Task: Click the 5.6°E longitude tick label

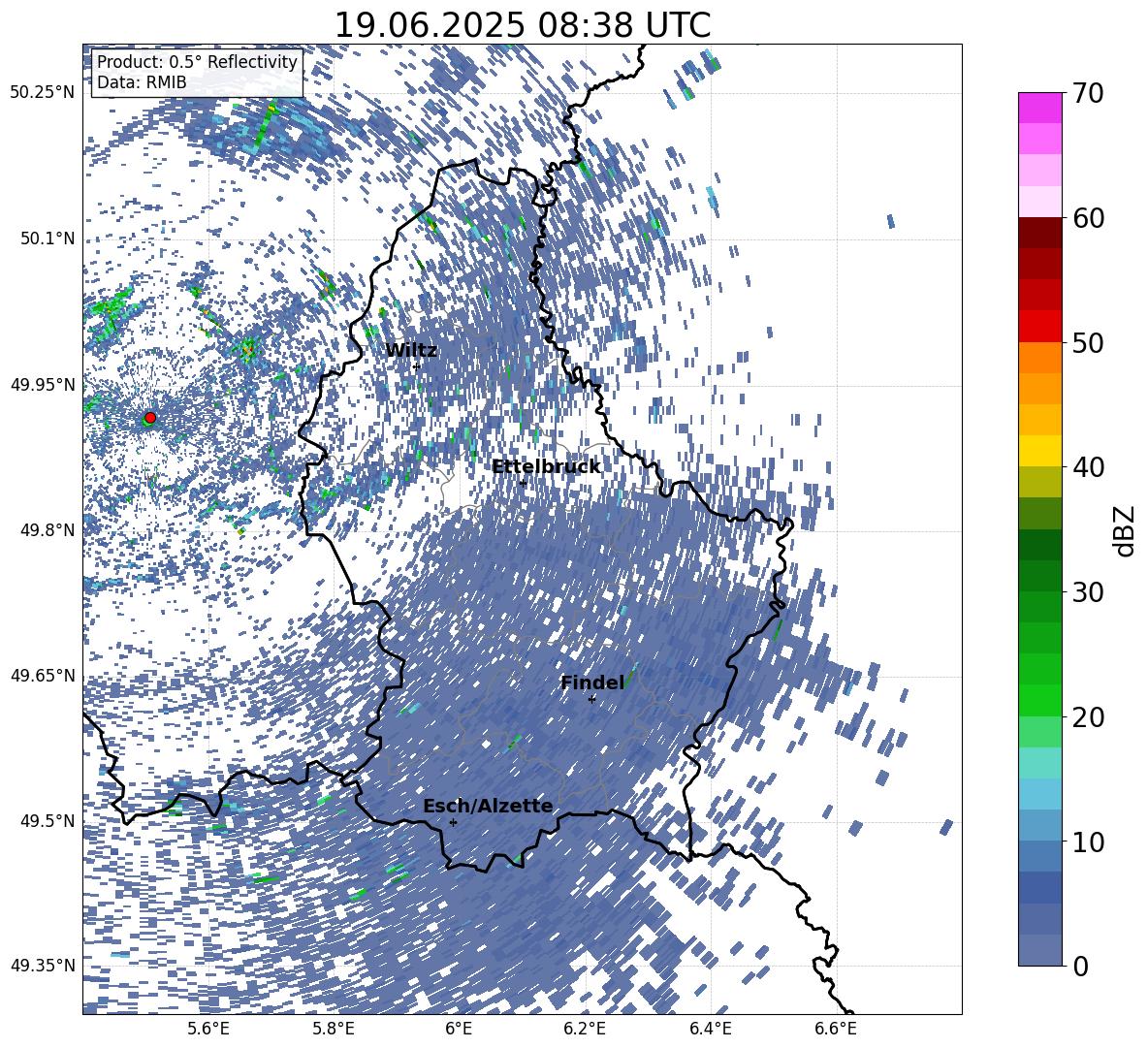Action: (x=207, y=1029)
